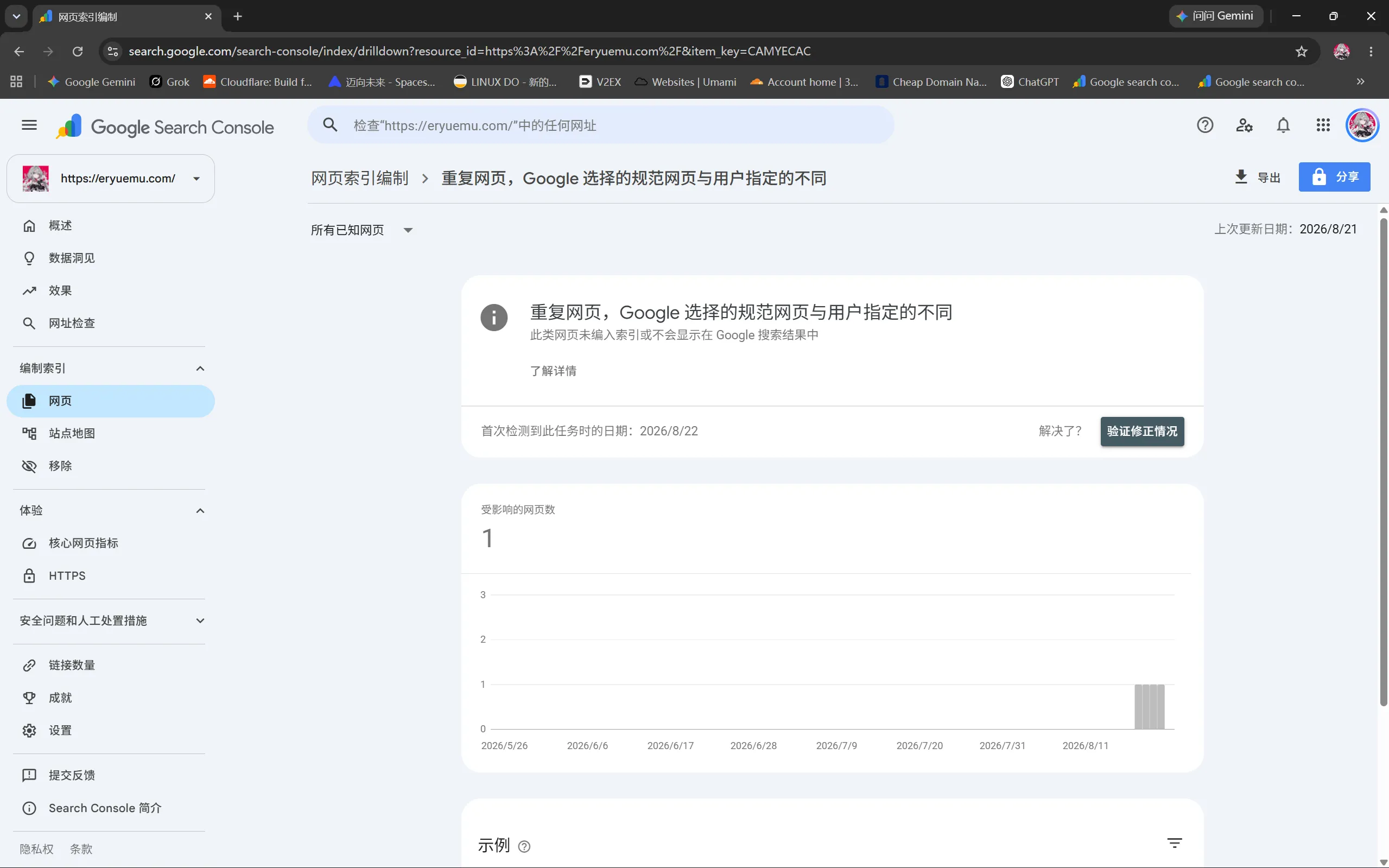This screenshot has height=868, width=1389.
Task: Open the LINUX DO bookmark
Action: tap(505, 82)
